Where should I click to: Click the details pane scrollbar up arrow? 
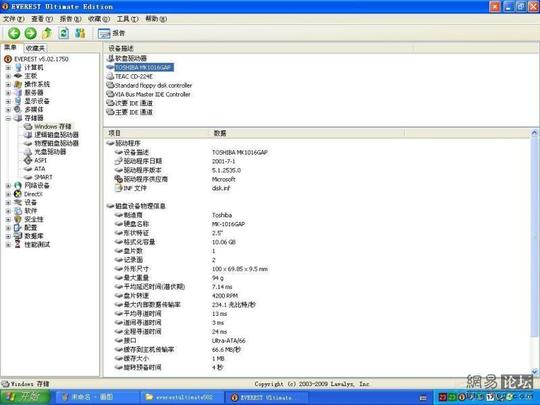534,132
